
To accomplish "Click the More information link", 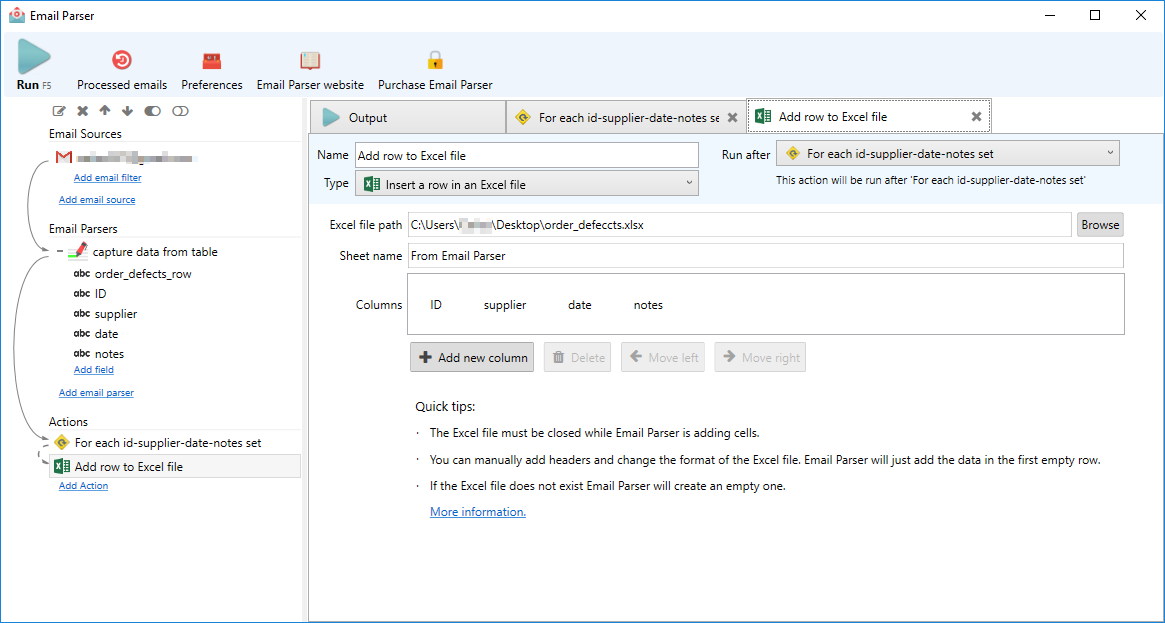I will point(478,512).
